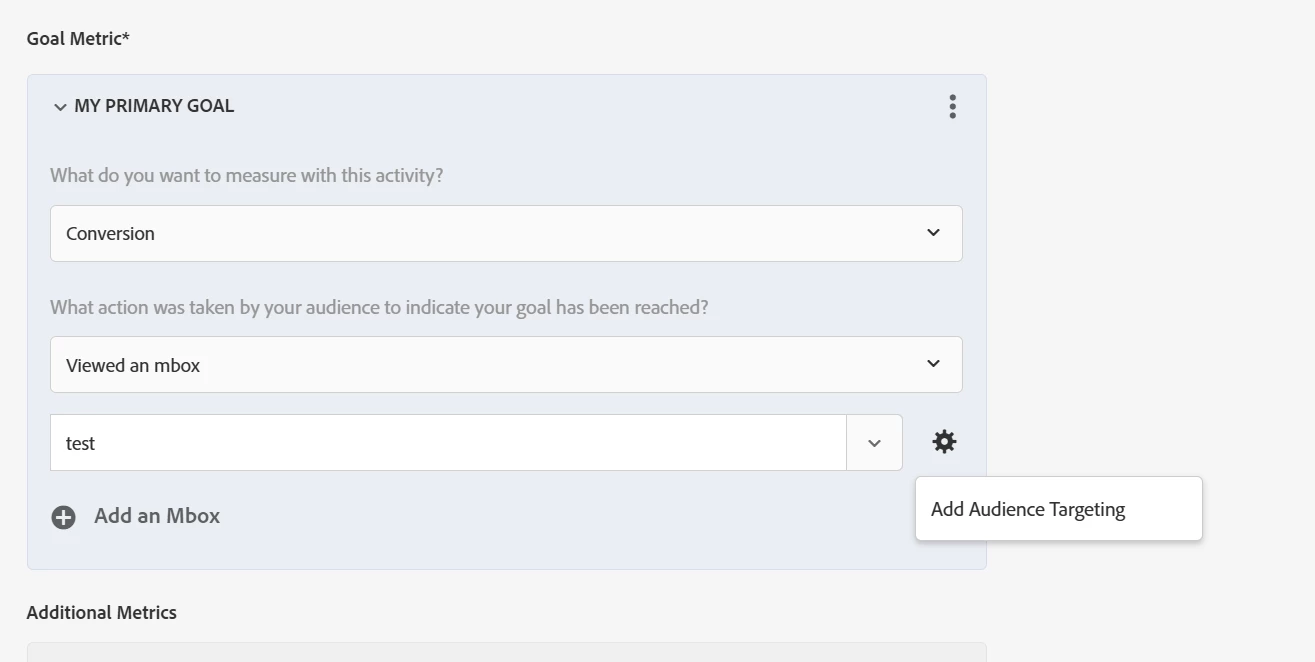
Task: Click the chevron arrow in Viewed an mbox dropdown
Action: click(x=933, y=364)
